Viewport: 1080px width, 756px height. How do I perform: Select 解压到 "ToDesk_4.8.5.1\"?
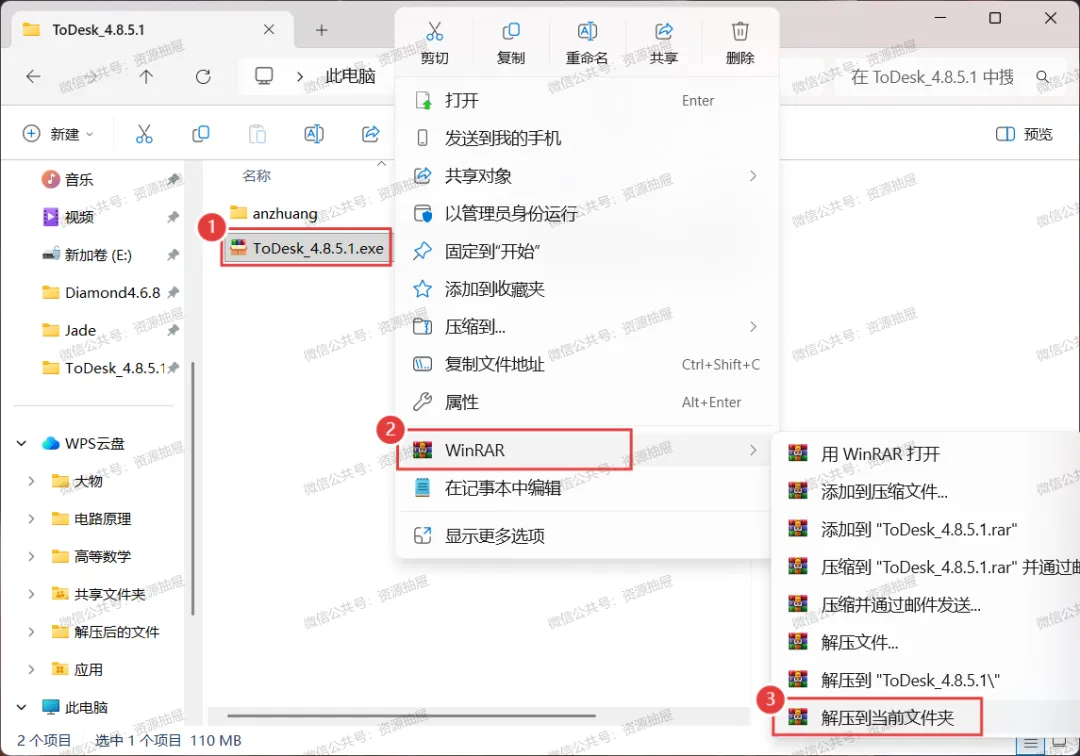(926, 680)
